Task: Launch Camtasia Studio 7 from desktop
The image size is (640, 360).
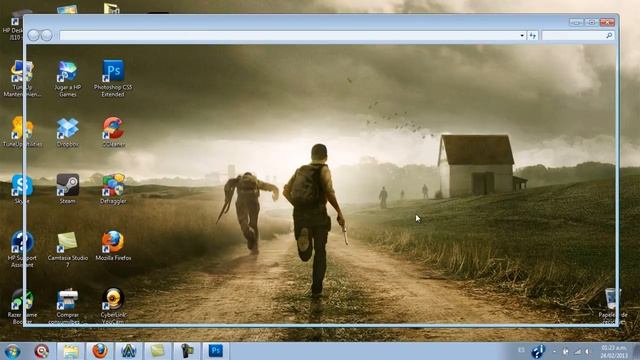Action: pyautogui.click(x=67, y=249)
